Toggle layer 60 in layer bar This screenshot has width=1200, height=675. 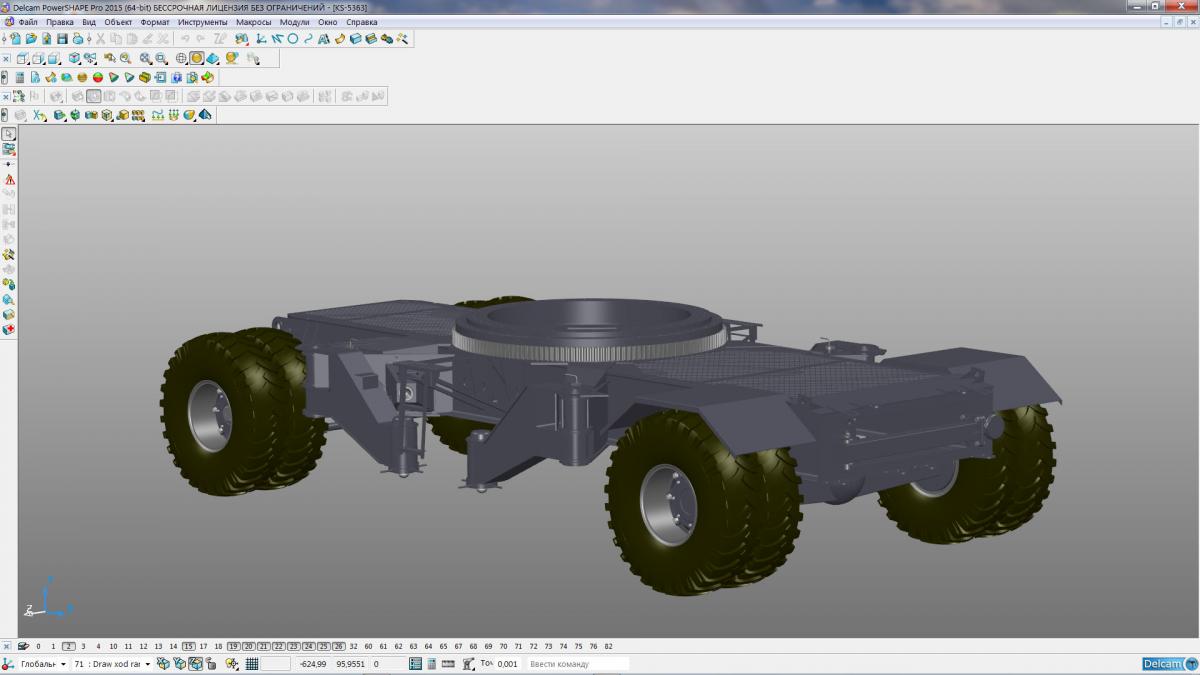pyautogui.click(x=368, y=646)
